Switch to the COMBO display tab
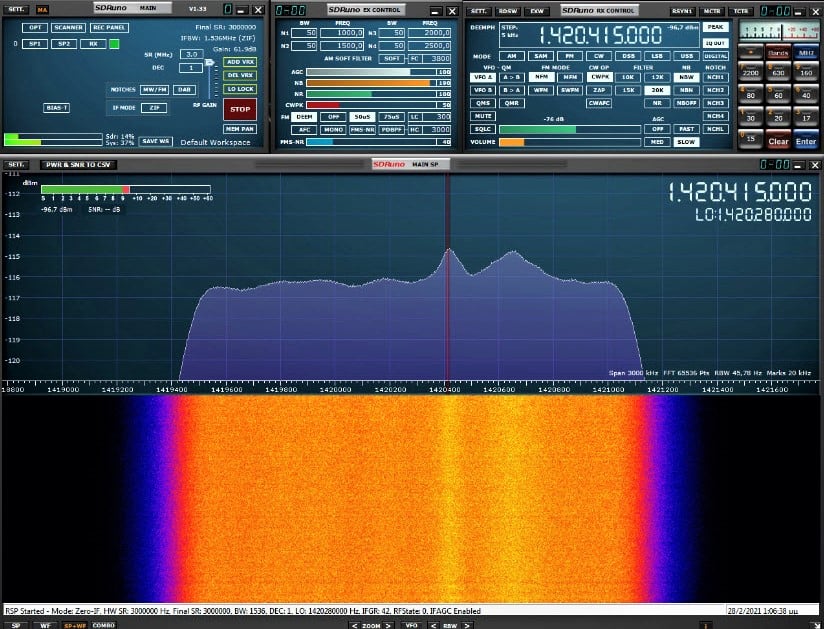Viewport: 824px width, 629px height. pyautogui.click(x=103, y=624)
